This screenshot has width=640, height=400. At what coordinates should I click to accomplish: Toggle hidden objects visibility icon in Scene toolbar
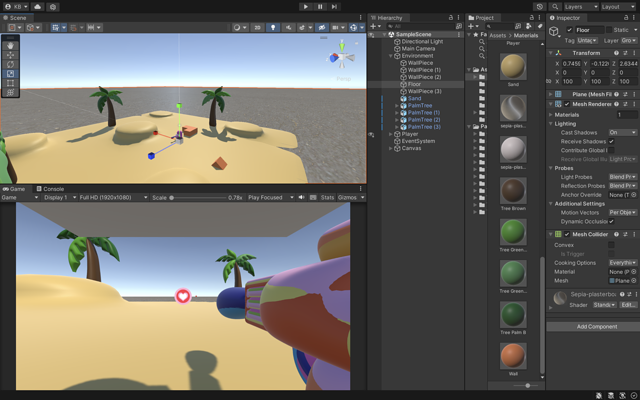[x=322, y=27]
